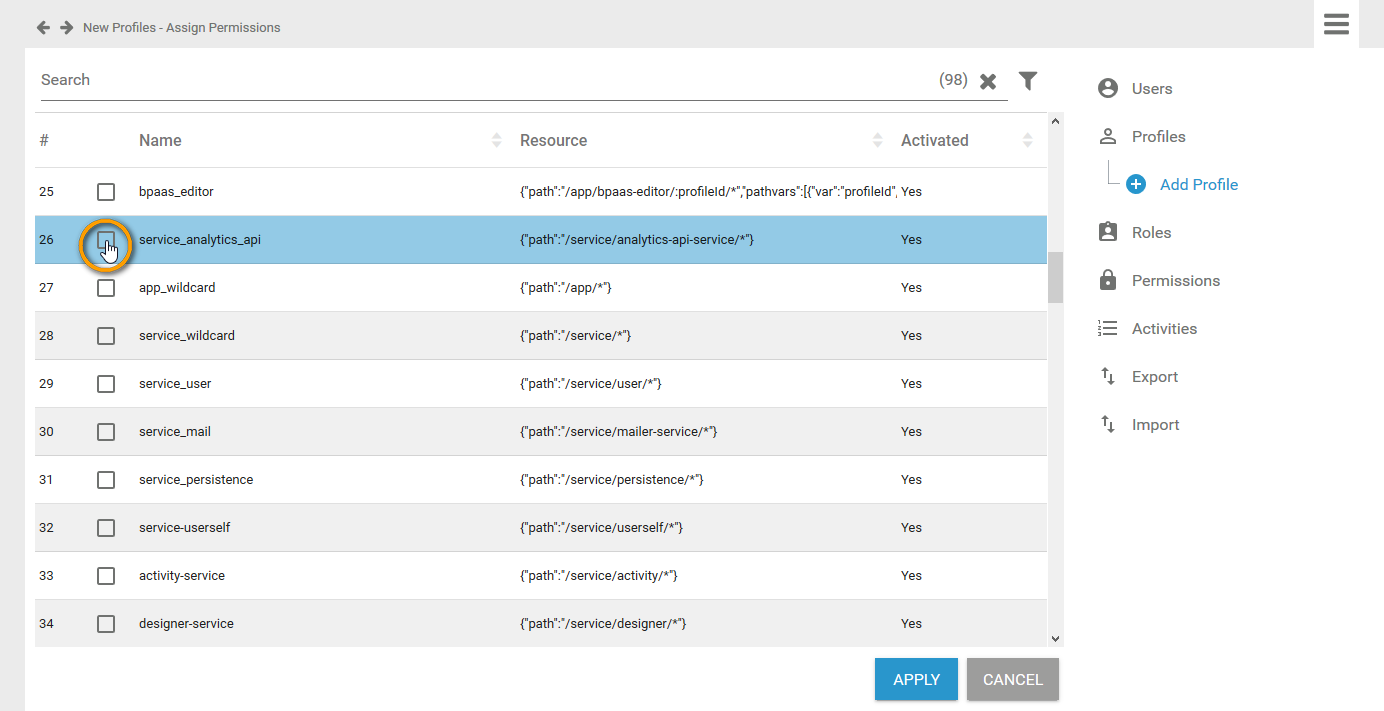This screenshot has height=711, width=1384.
Task: Focus the Search input field
Action: (480, 80)
